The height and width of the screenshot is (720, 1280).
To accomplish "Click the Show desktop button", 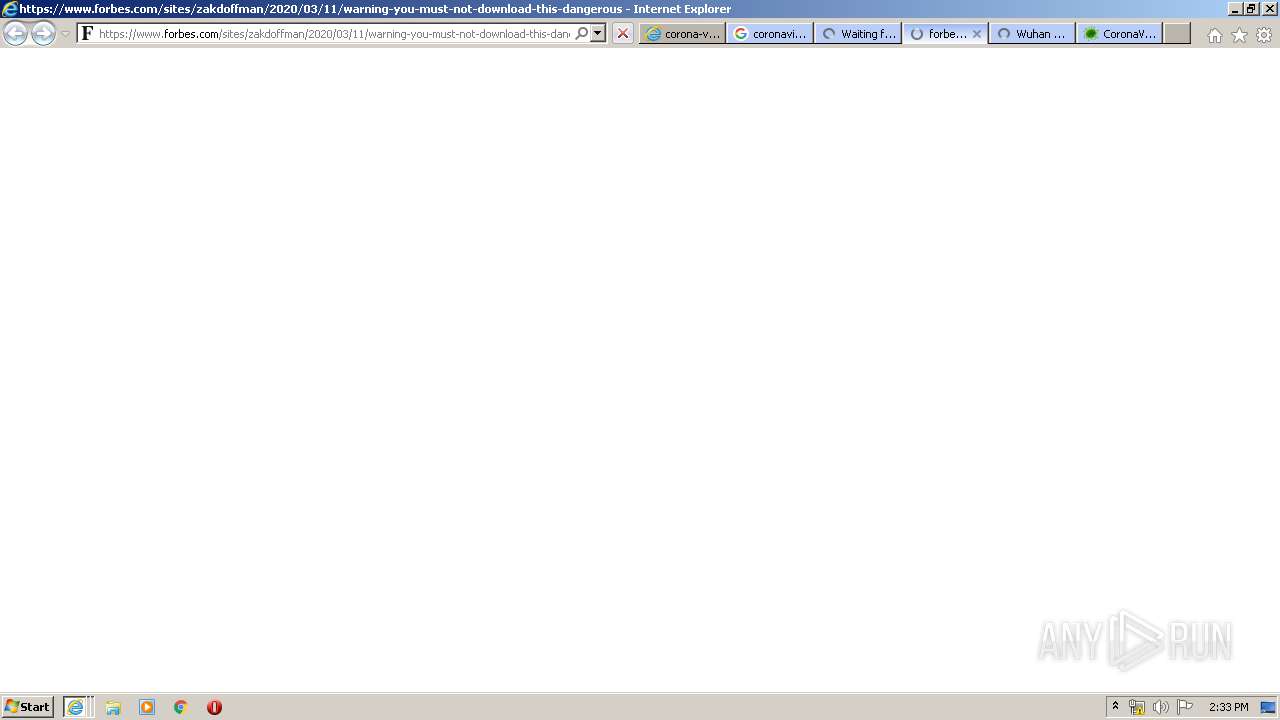I will (x=1268, y=707).
